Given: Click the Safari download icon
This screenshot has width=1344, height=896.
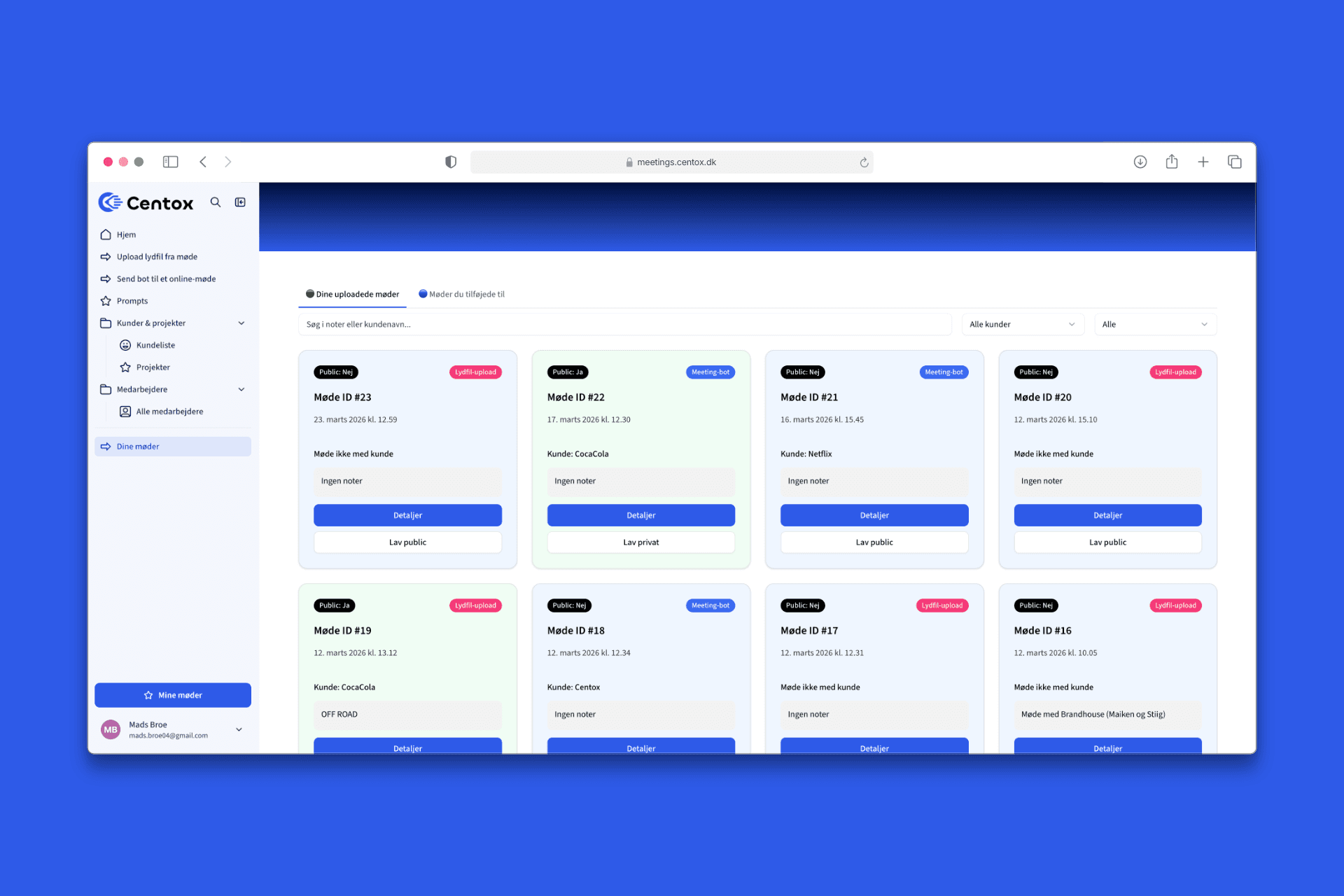Looking at the screenshot, I should [x=1140, y=162].
